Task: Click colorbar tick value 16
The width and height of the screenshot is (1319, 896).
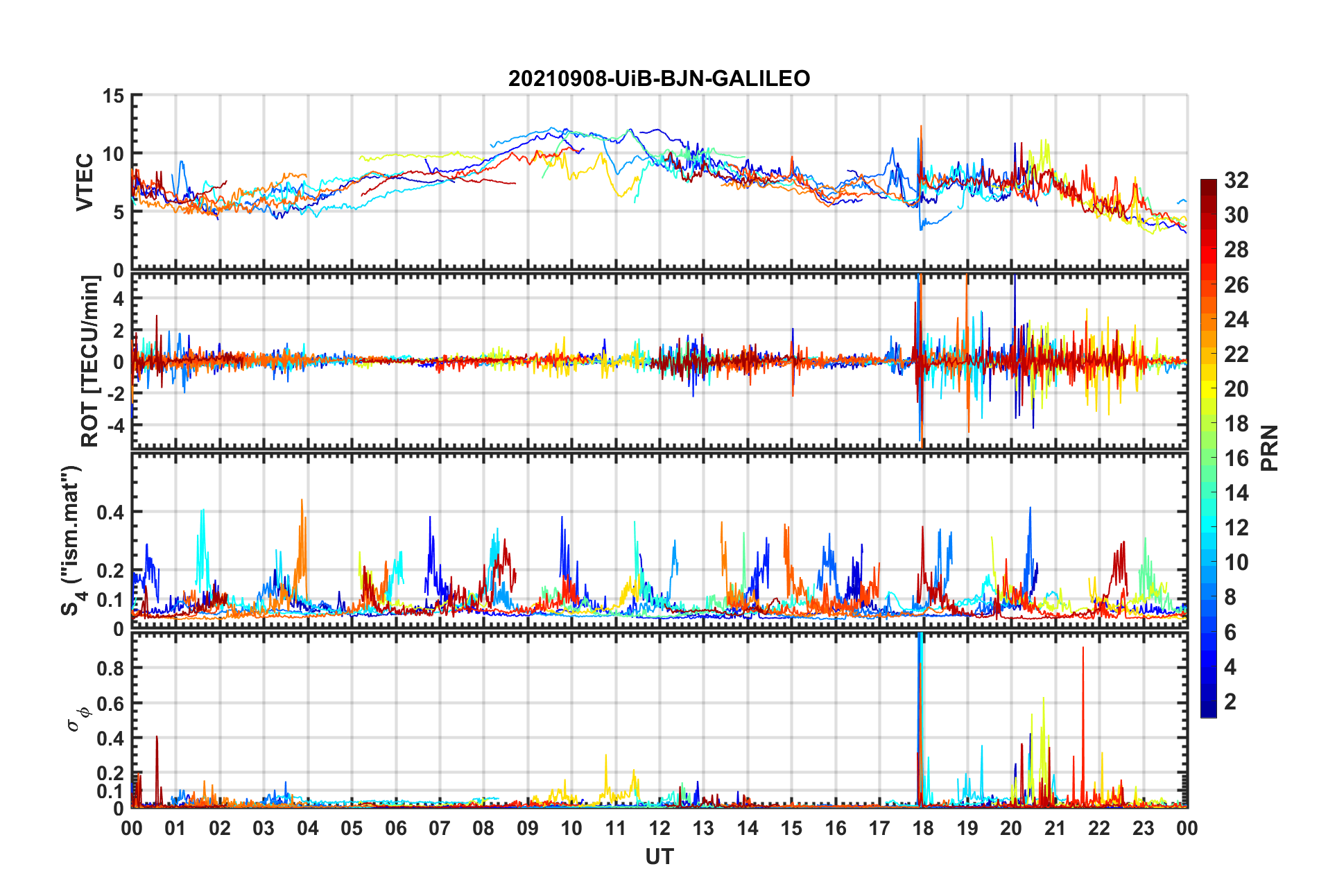Action: click(x=1236, y=458)
